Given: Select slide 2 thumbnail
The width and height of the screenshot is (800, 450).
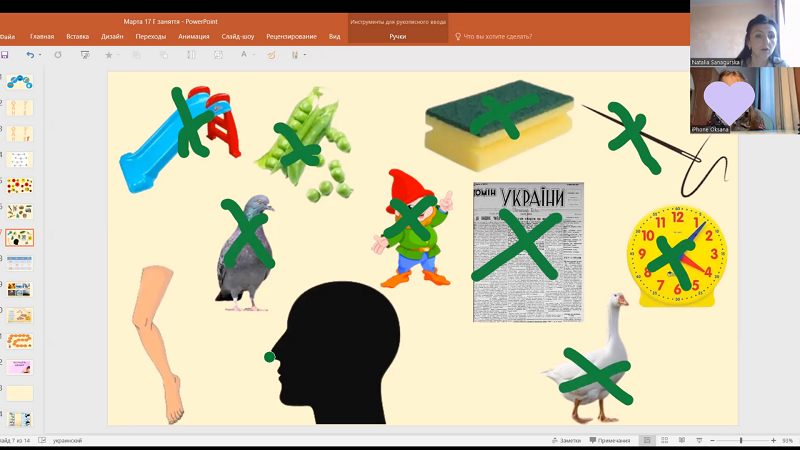Looking at the screenshot, I should (x=20, y=108).
